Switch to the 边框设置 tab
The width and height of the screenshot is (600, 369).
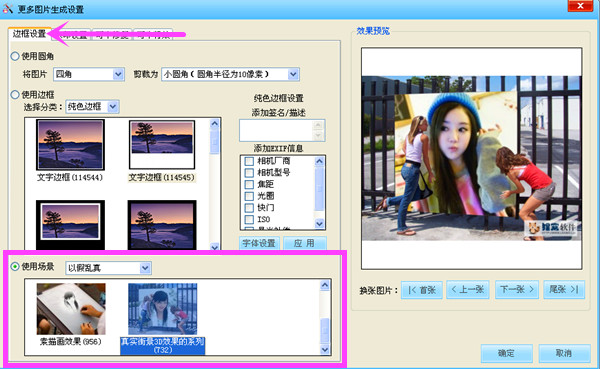point(29,34)
